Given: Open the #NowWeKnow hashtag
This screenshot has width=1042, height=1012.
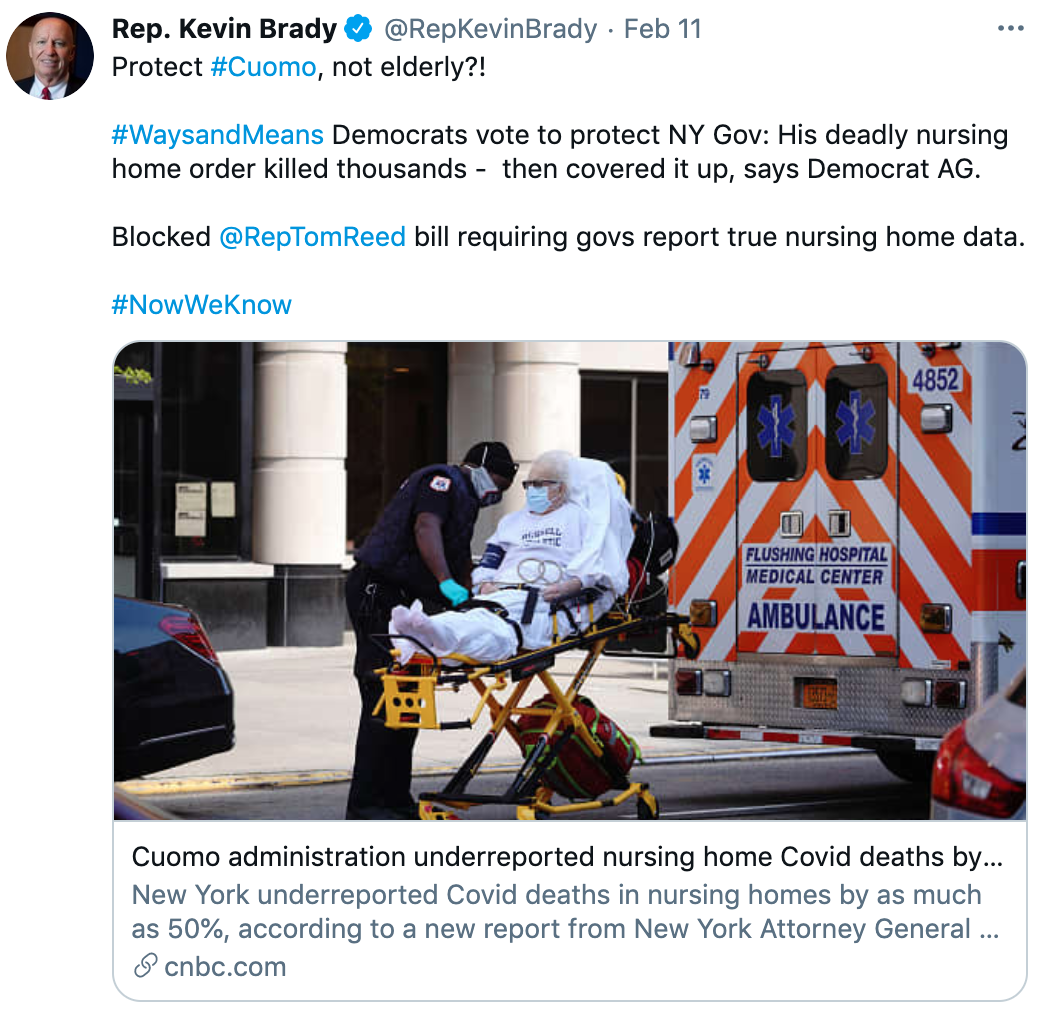Looking at the screenshot, I should (x=201, y=305).
